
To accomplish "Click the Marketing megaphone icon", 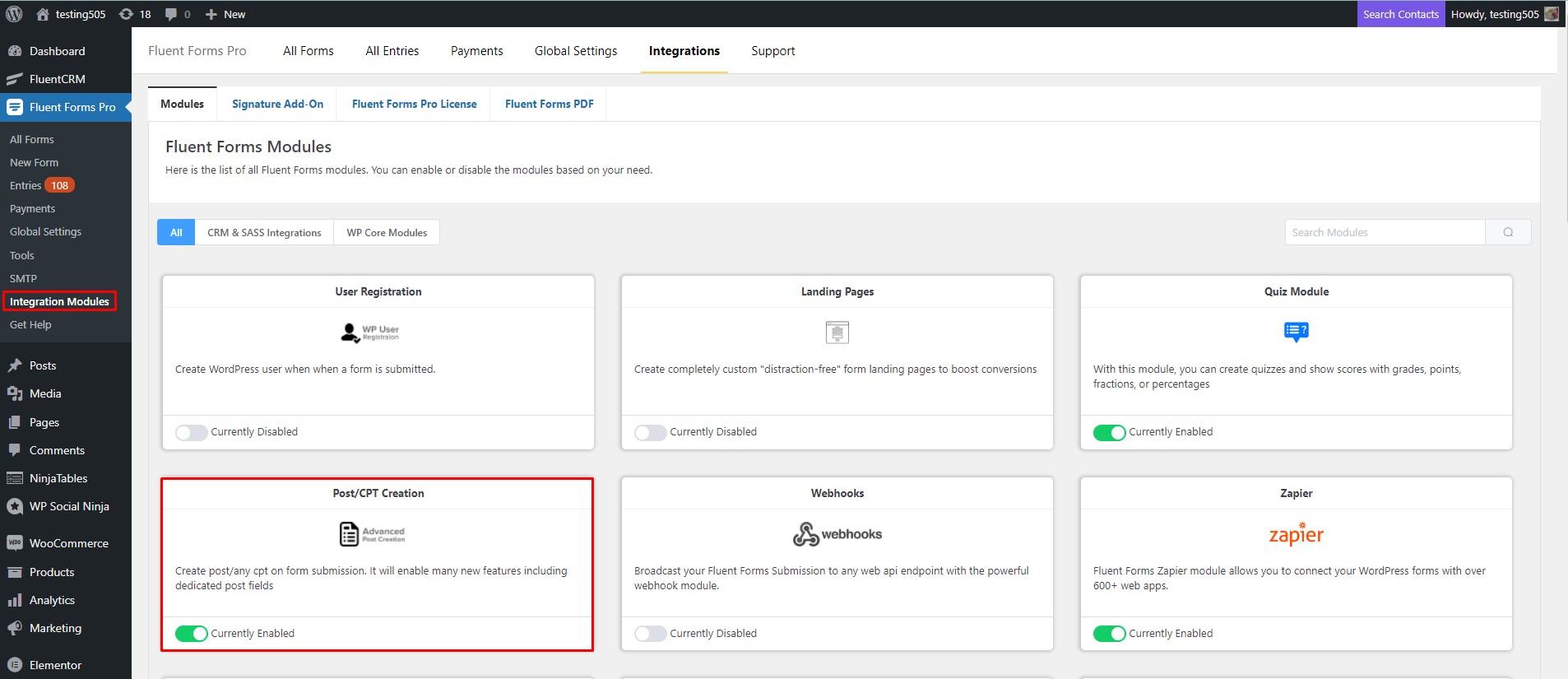I will [15, 628].
